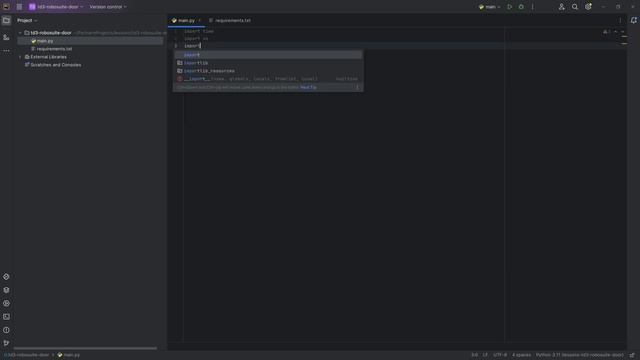Place cursor on the 'import os' line
The height and width of the screenshot is (360, 640).
tap(196, 39)
